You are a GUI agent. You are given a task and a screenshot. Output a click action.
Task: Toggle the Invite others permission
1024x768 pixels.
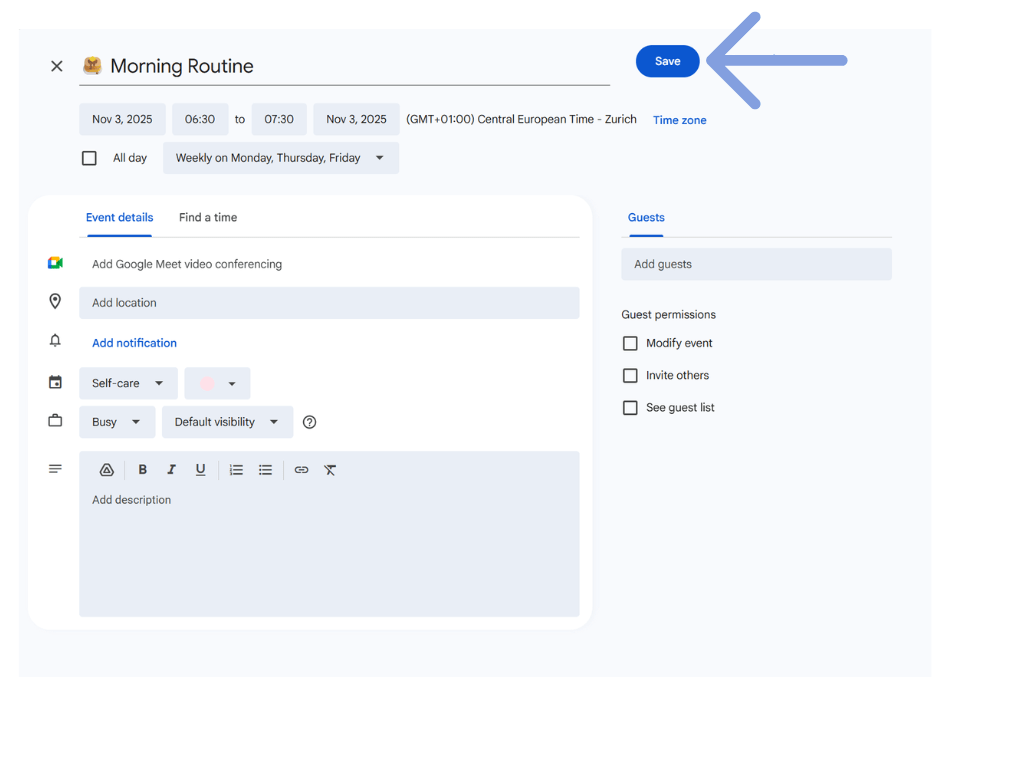pos(630,376)
